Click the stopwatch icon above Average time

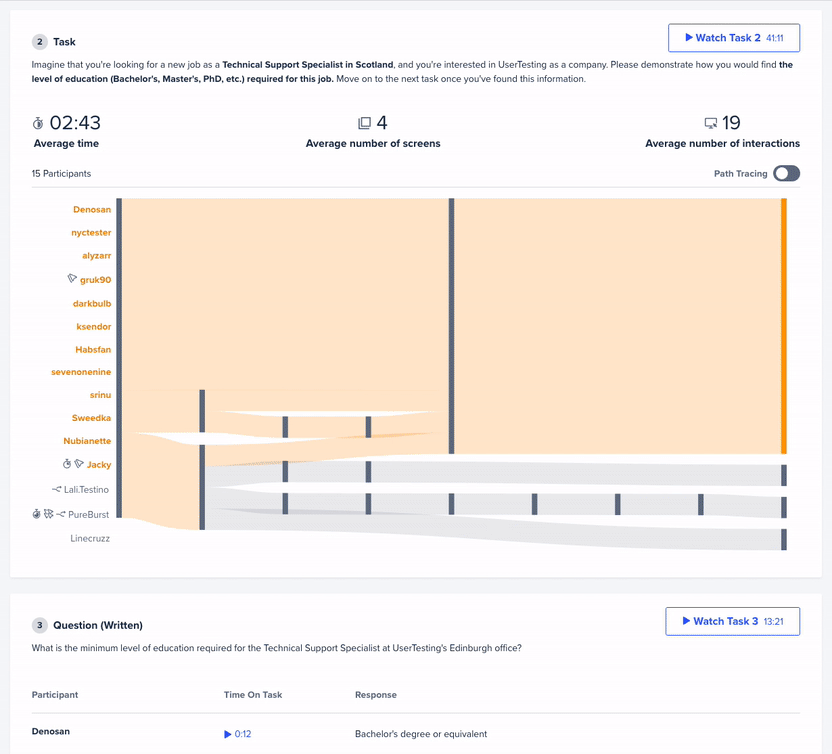pyautogui.click(x=39, y=123)
